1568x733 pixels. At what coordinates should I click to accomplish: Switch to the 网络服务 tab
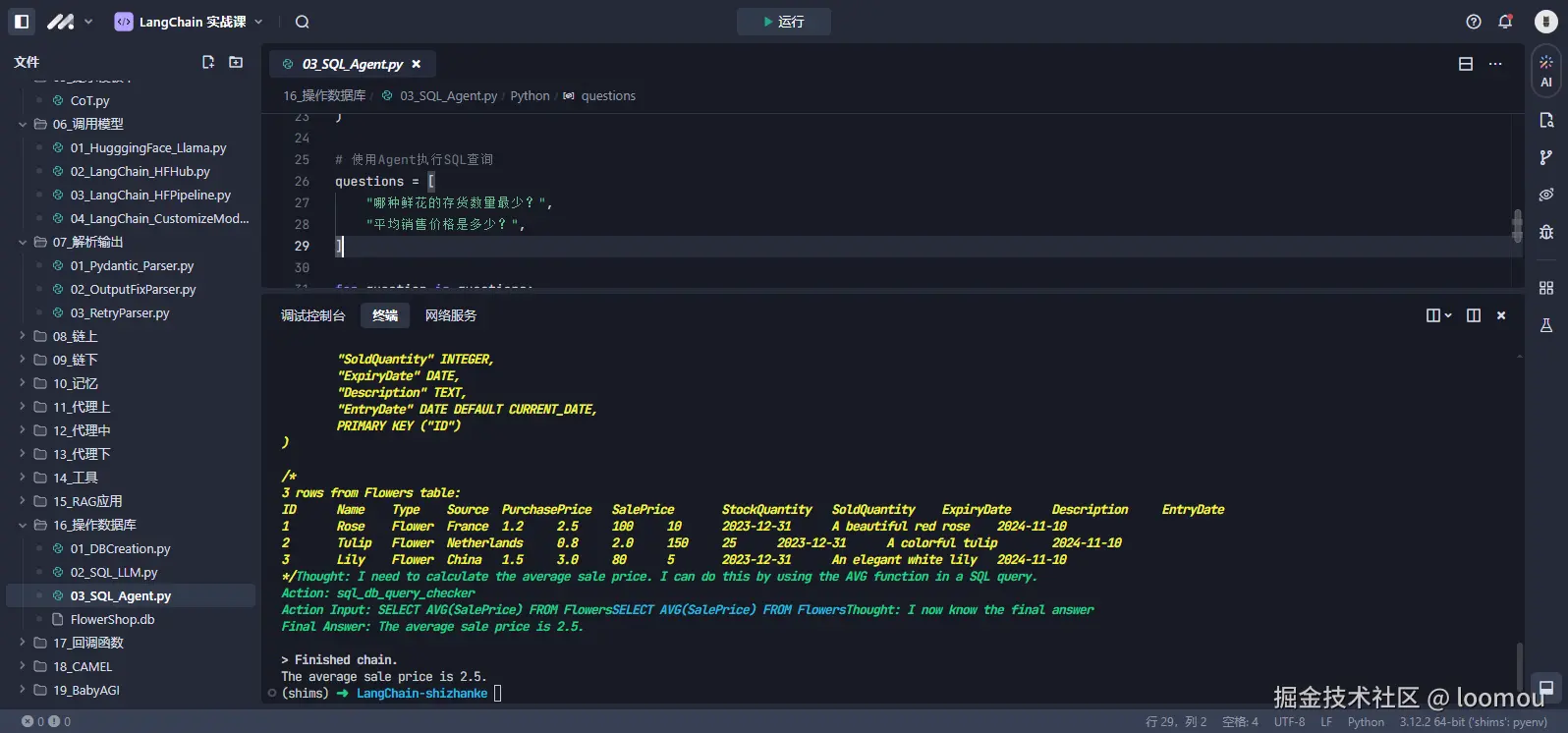click(450, 315)
